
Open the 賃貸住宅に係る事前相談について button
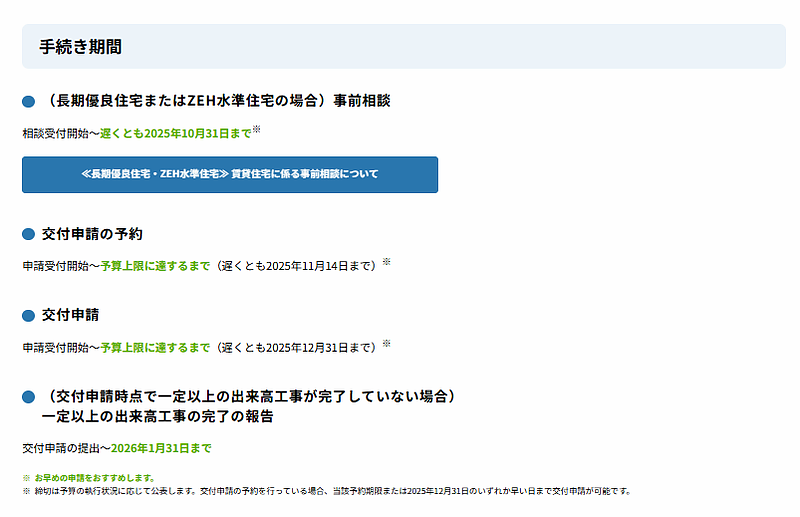(230, 174)
